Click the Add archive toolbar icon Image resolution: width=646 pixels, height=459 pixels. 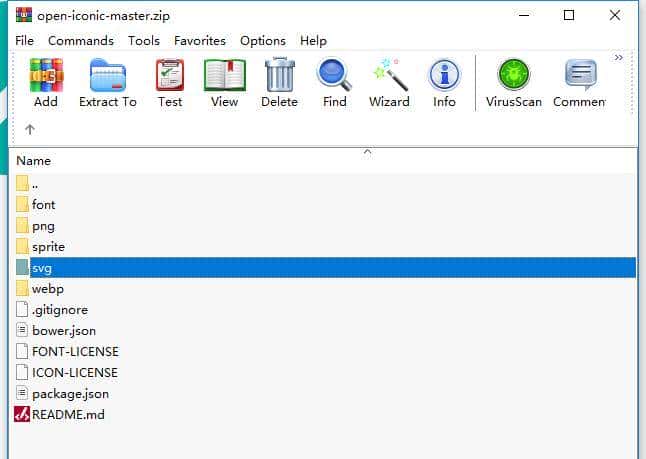click(x=46, y=77)
